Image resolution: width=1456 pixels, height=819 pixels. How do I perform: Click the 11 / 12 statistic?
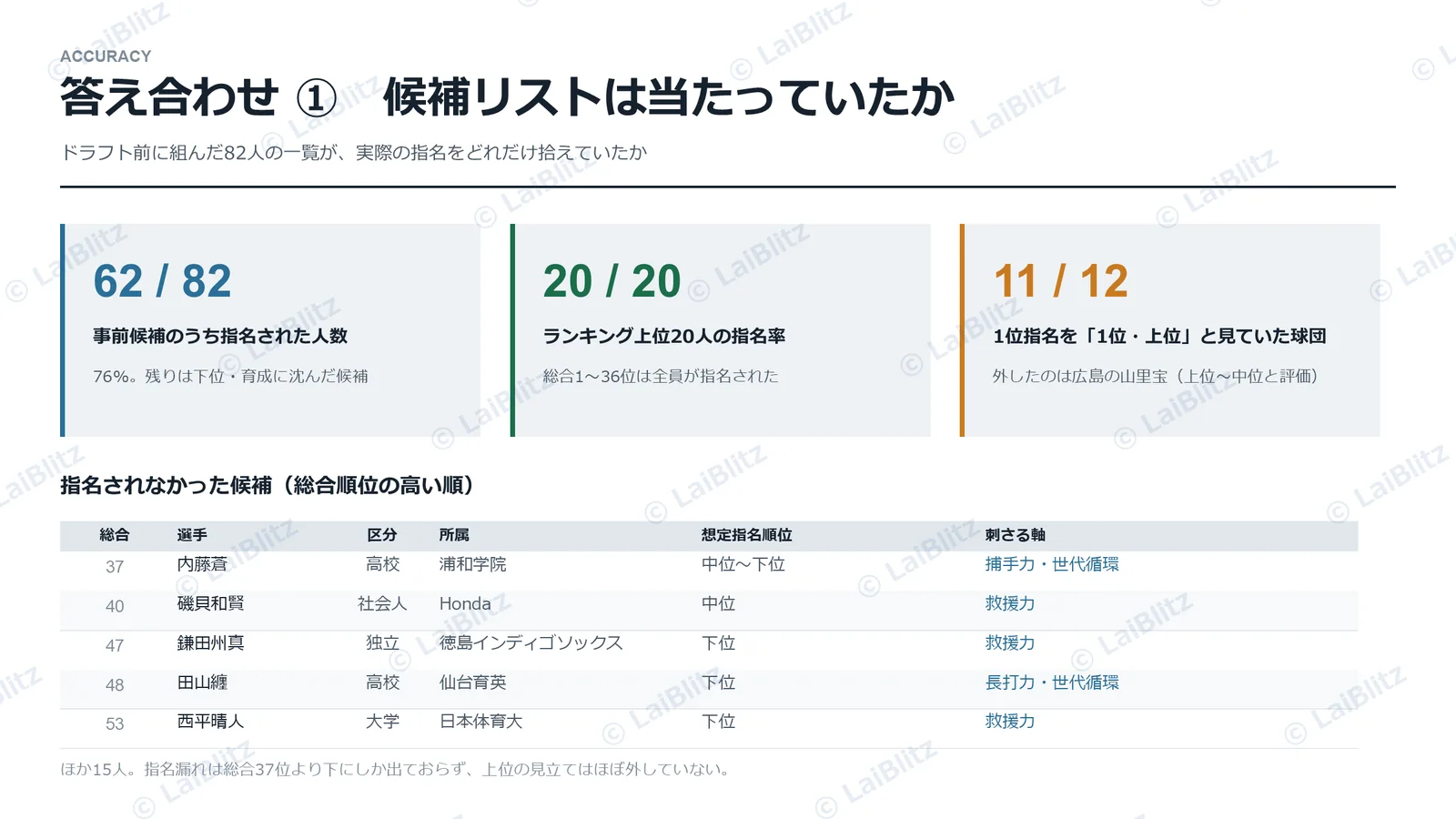pyautogui.click(x=1061, y=281)
